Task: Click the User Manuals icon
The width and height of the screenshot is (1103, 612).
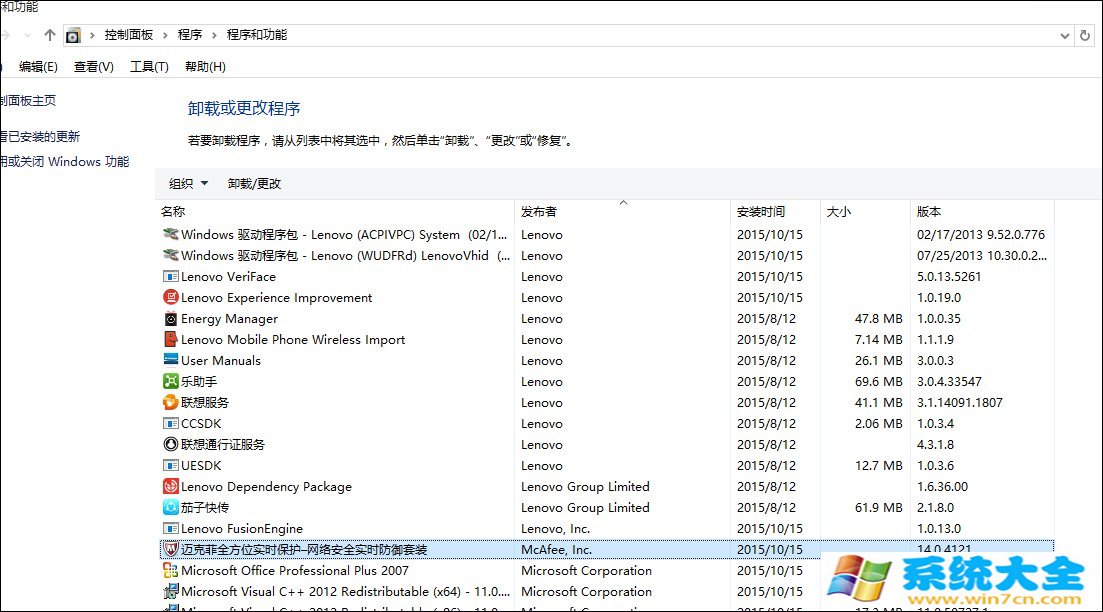Action: pos(170,360)
